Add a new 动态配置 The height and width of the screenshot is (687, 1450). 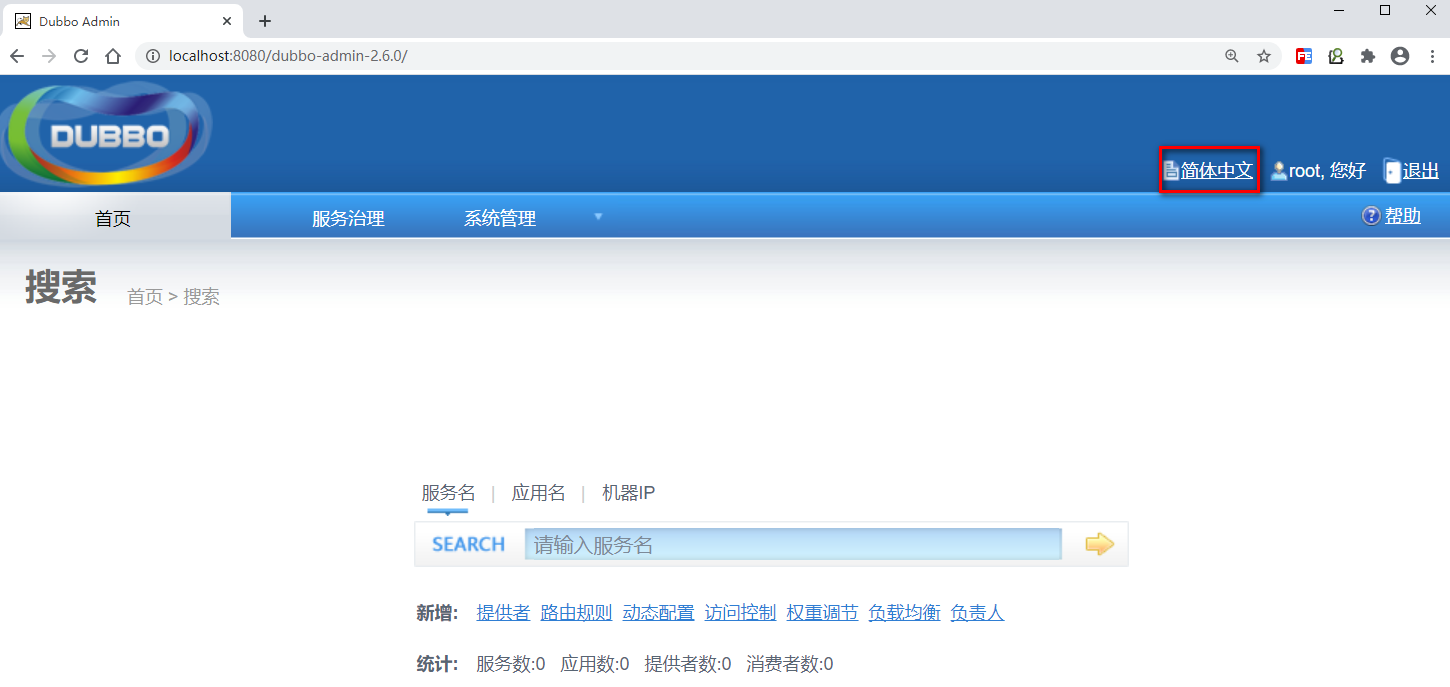click(x=658, y=613)
